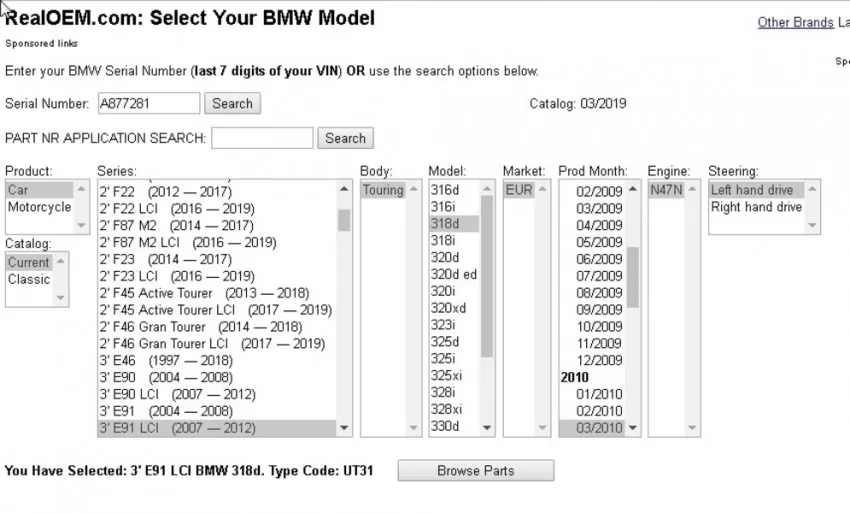
Task: Select production month 12/2009
Action: tap(593, 360)
